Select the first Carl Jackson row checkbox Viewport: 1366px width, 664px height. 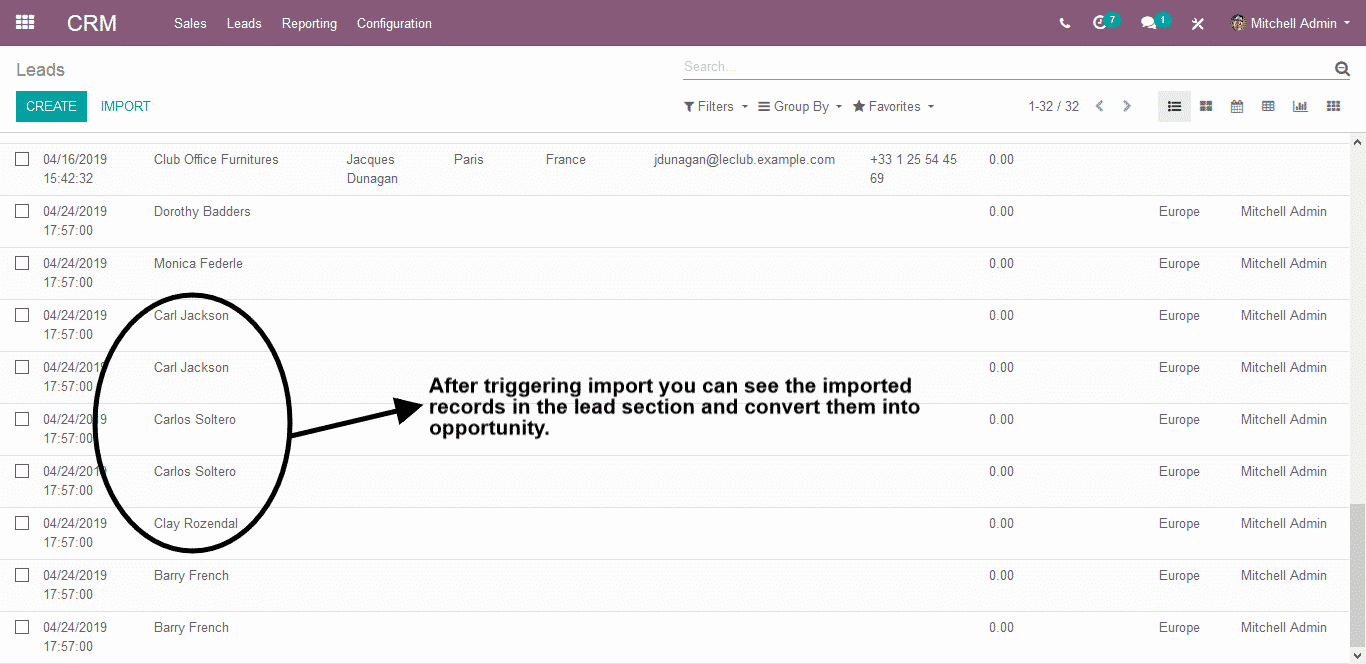click(22, 315)
